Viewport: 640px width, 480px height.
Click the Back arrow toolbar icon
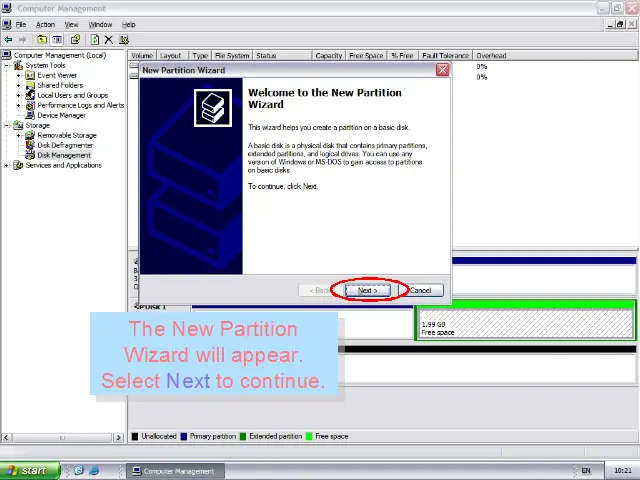(8, 40)
